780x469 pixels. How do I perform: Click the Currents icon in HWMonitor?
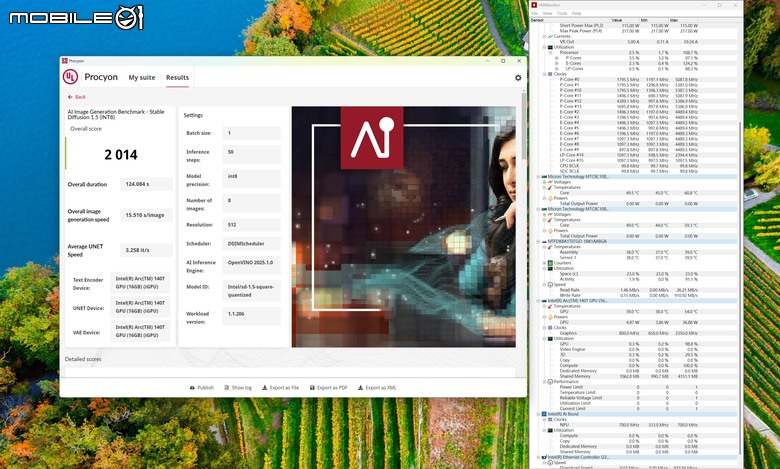(x=550, y=36)
